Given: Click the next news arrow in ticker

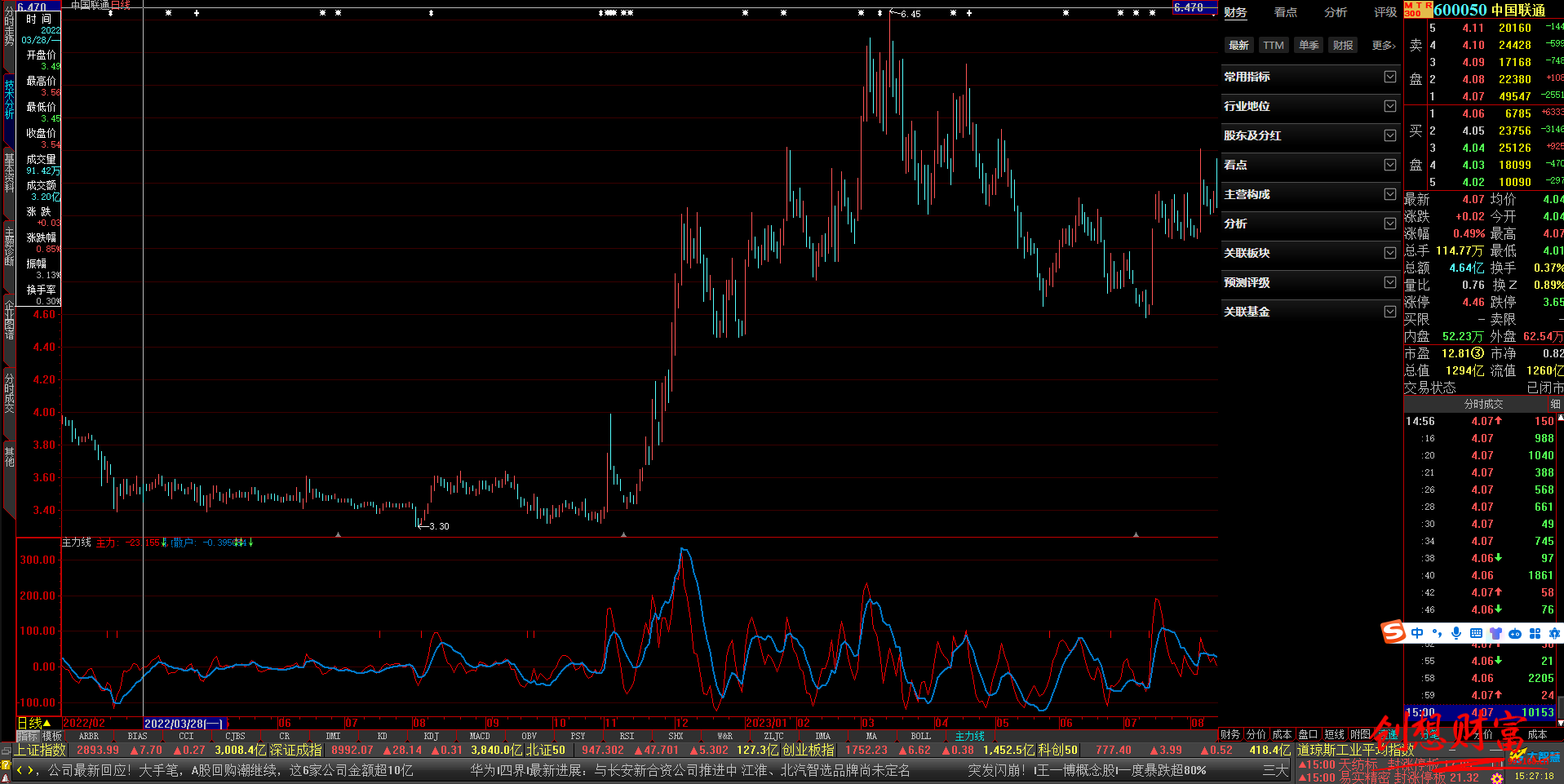Looking at the screenshot, I should click(x=31, y=770).
